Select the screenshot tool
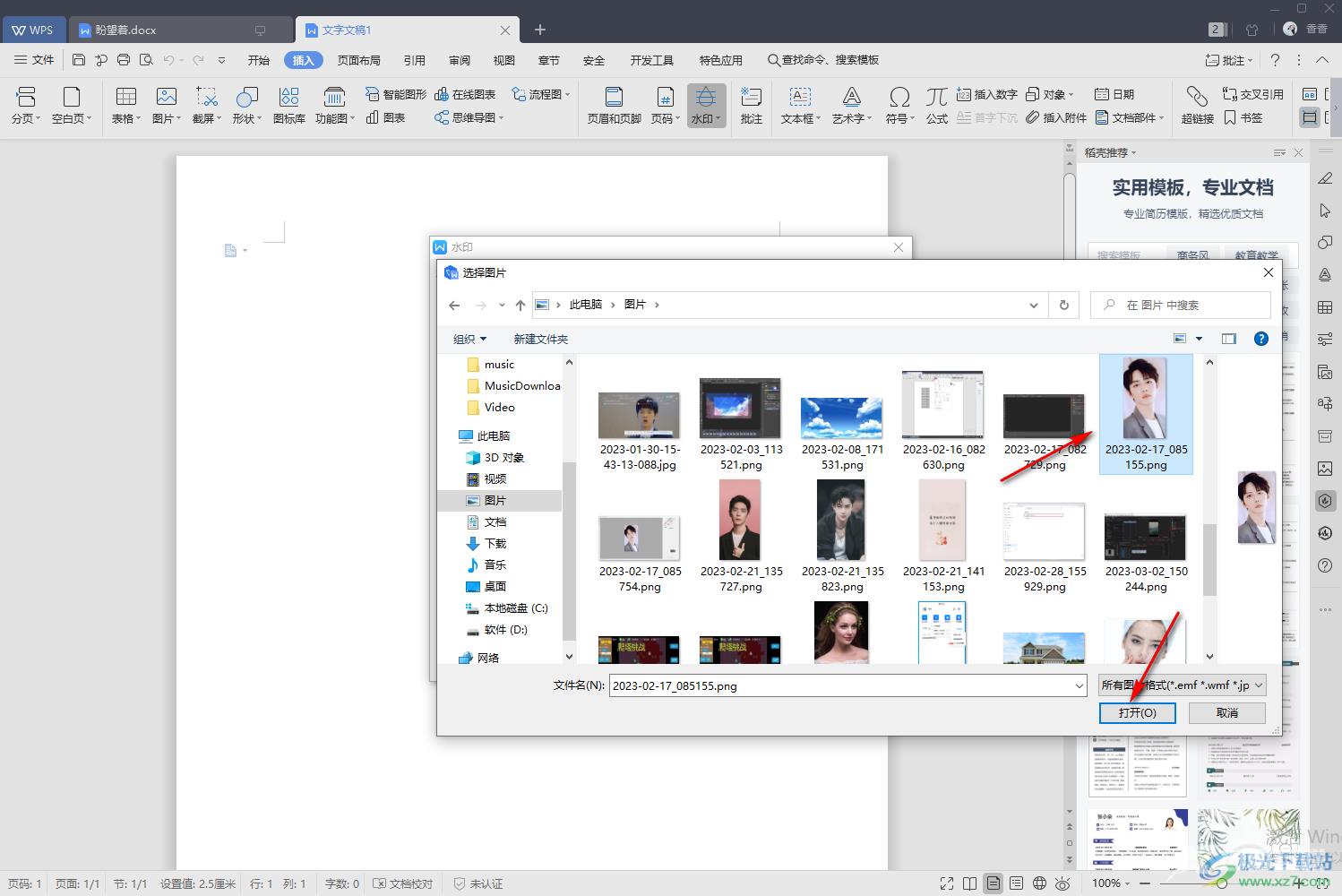 point(207,105)
